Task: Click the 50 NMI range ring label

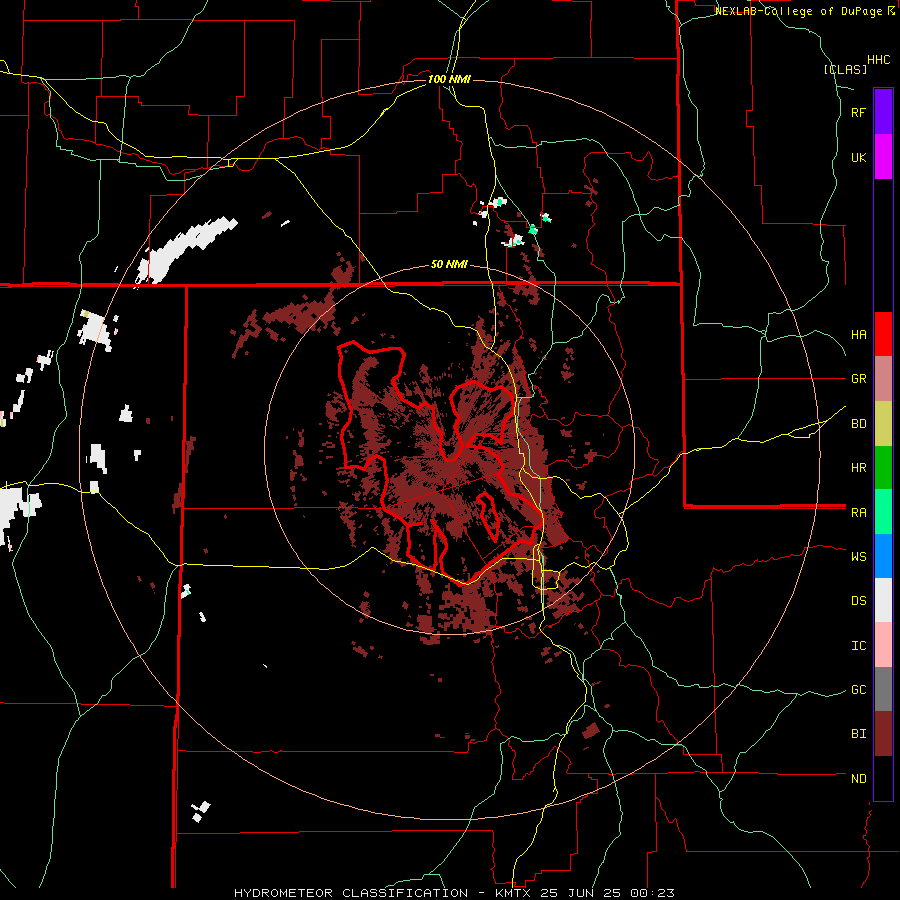Action: click(449, 265)
